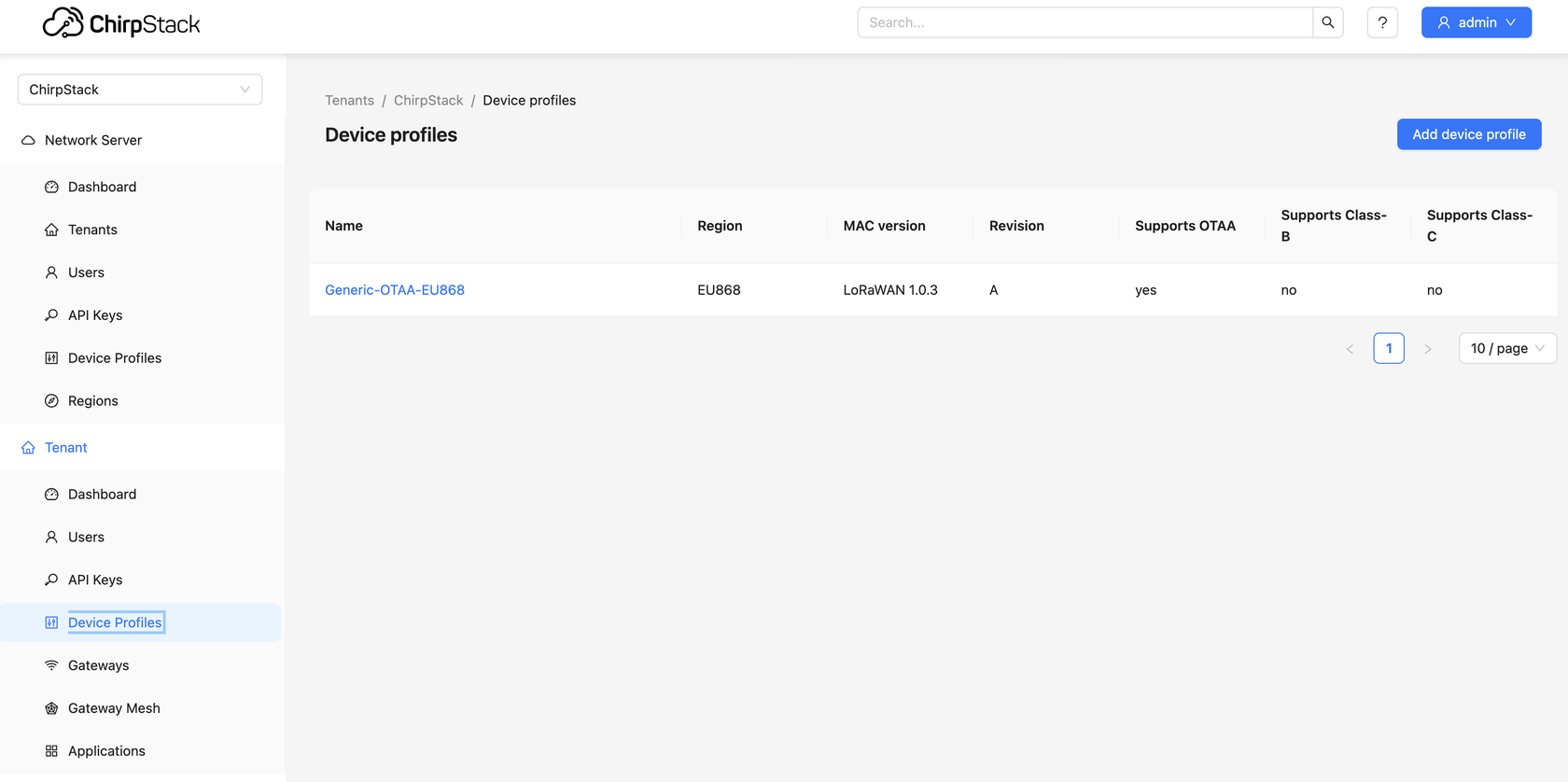This screenshot has height=782, width=1568.
Task: Collapse the Tenant section header
Action: pos(142,448)
